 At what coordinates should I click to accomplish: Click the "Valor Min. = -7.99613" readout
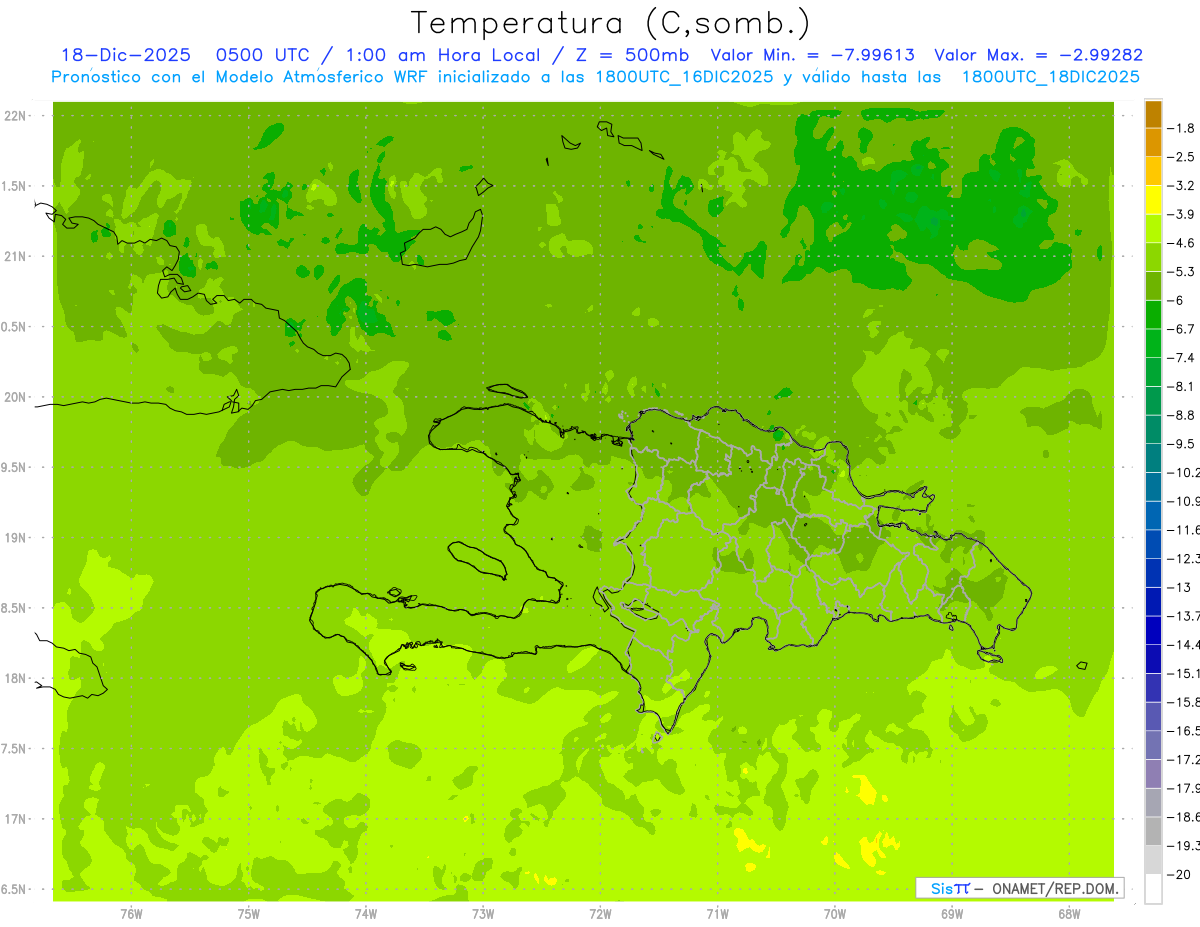(x=812, y=55)
